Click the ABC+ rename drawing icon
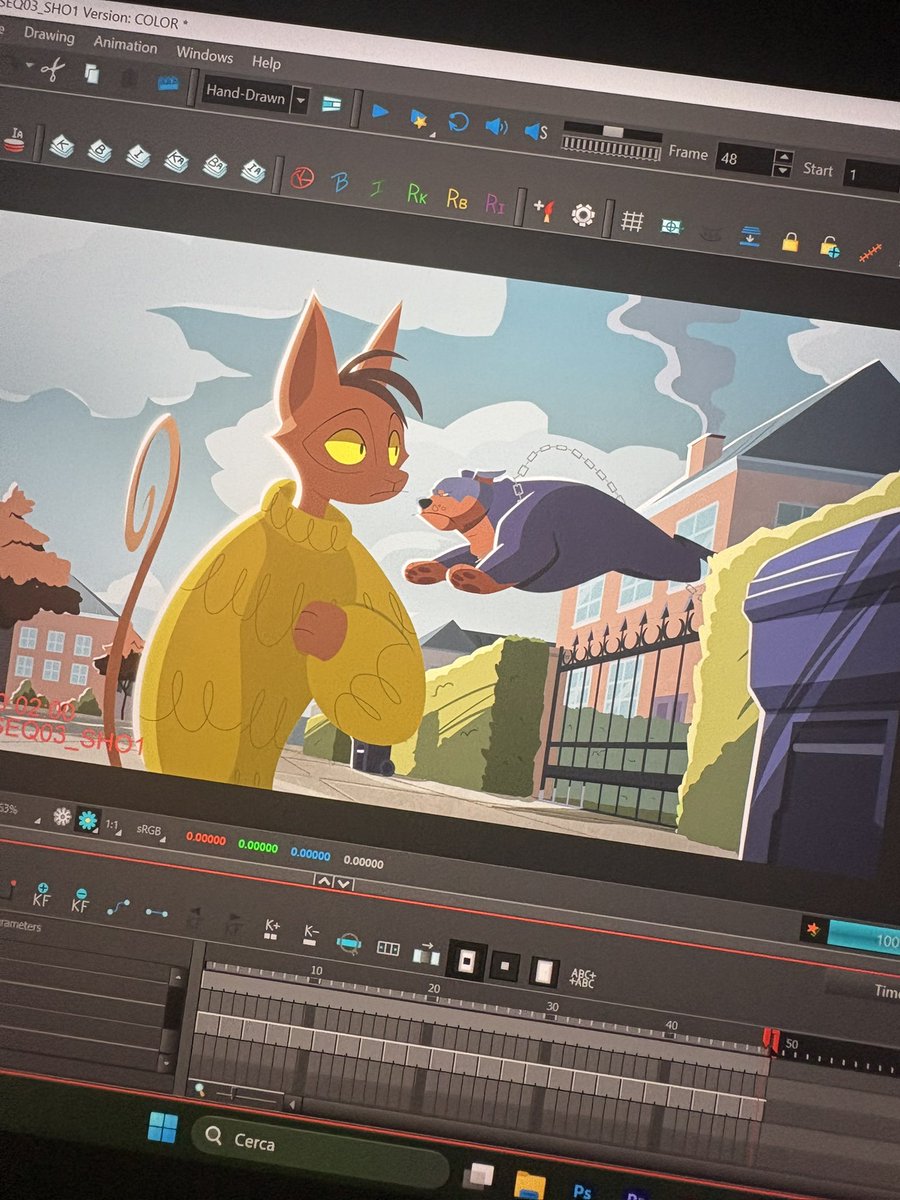This screenshot has width=900, height=1200. [583, 979]
